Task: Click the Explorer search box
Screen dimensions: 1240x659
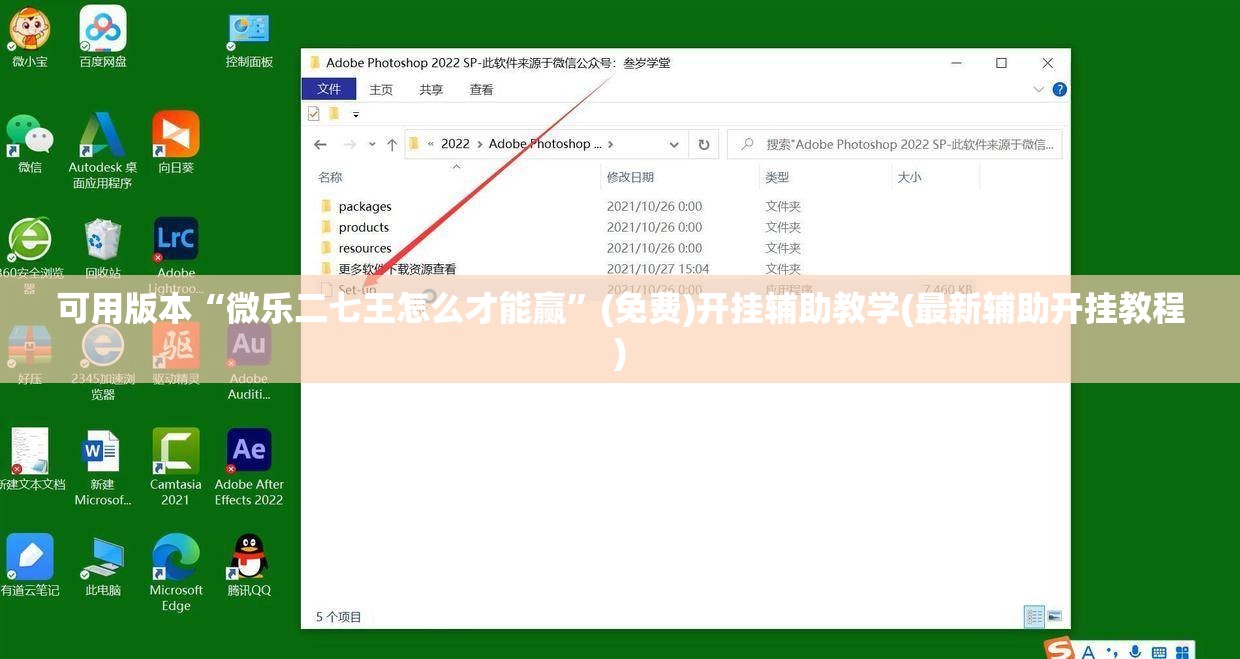Action: (895, 144)
